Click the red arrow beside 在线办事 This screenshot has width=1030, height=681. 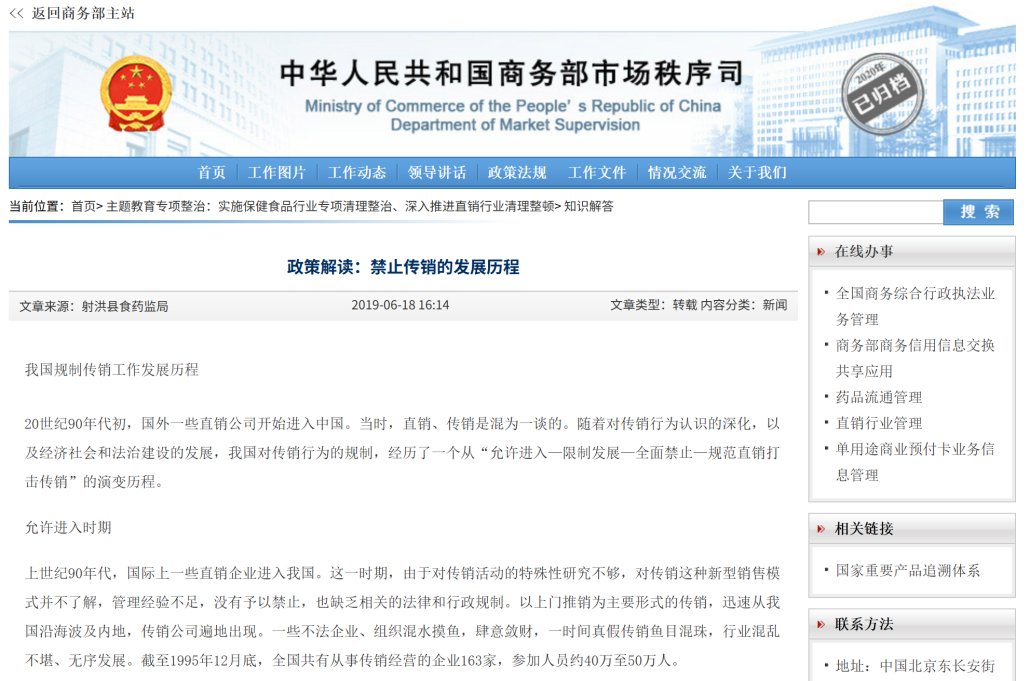pyautogui.click(x=820, y=252)
